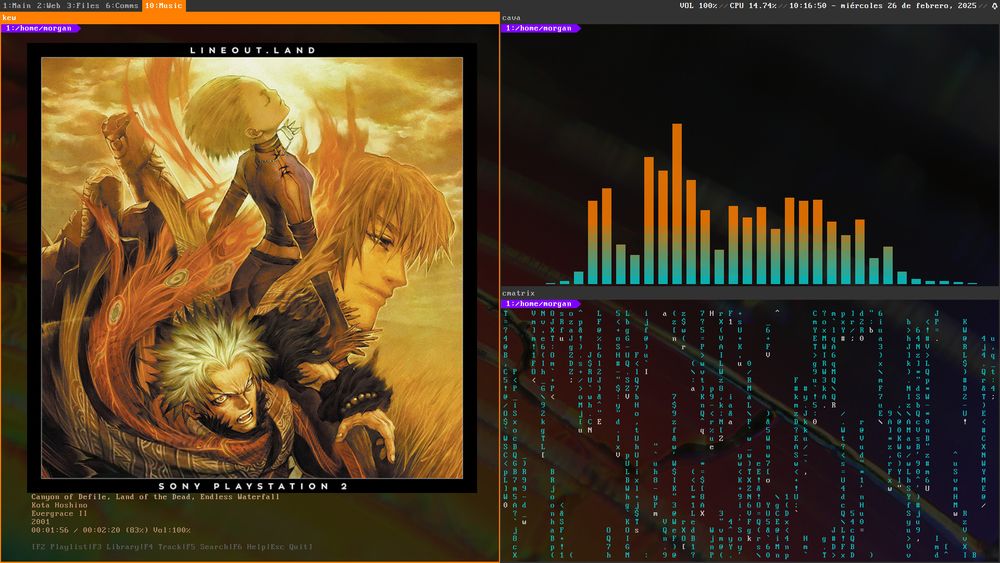
Task: Click the Vol:100% indicator in kew
Action: point(171,530)
